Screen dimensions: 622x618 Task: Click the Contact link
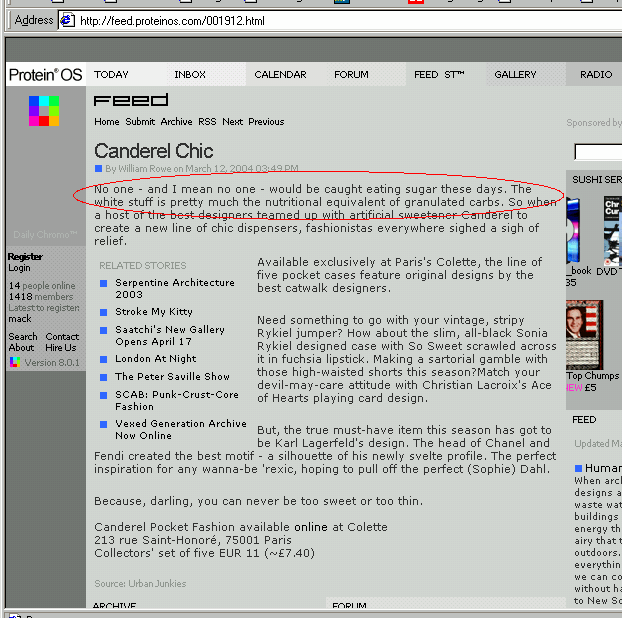coord(62,337)
